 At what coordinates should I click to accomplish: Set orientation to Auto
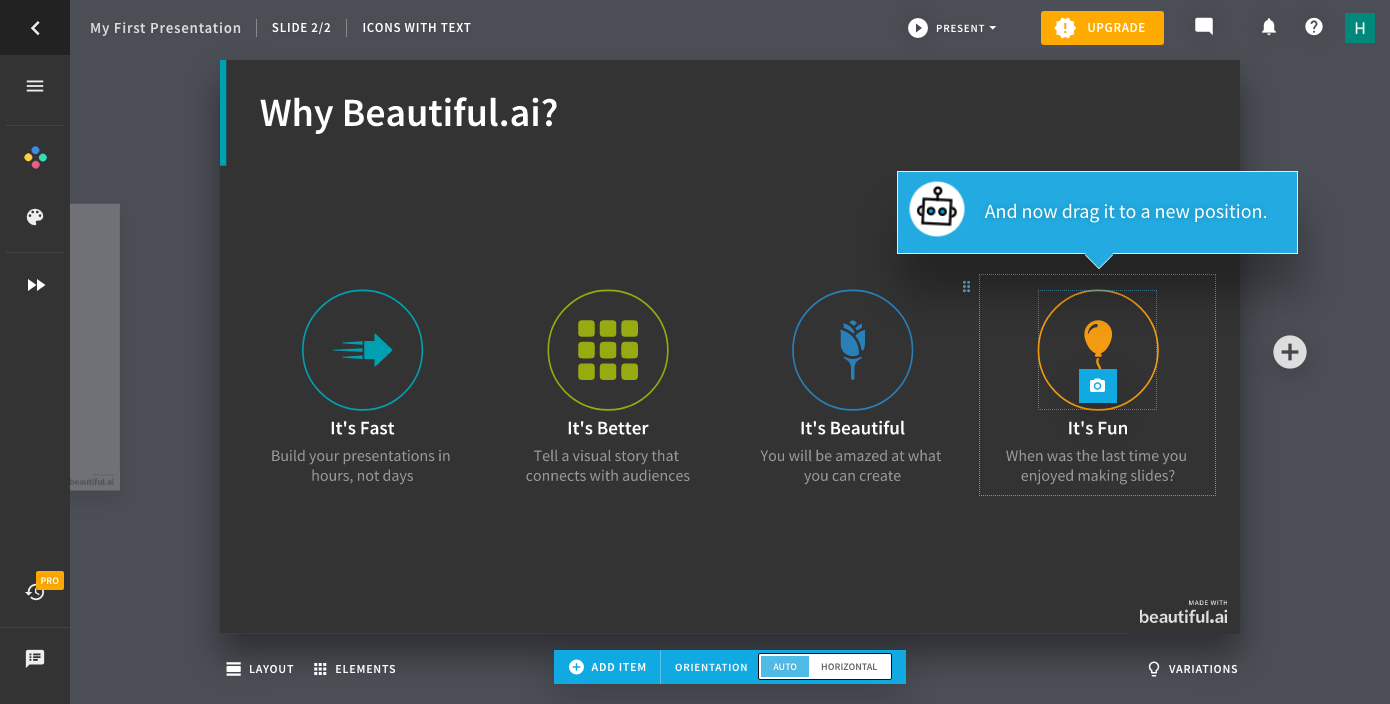785,667
